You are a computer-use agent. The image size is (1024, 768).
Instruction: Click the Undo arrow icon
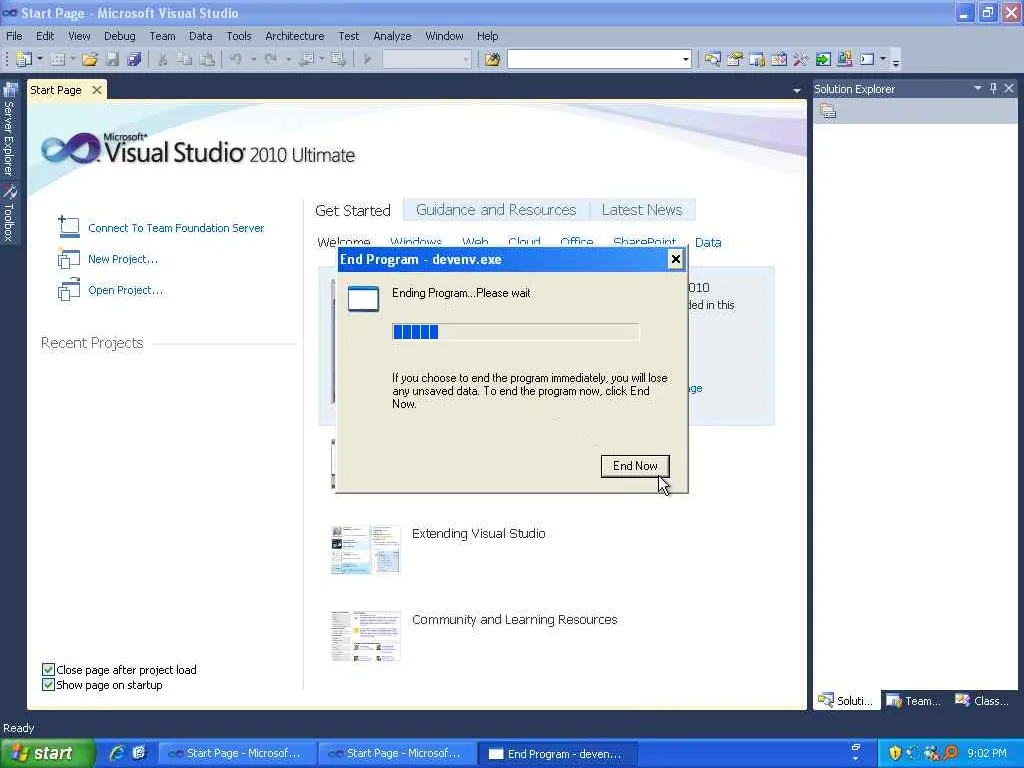click(x=236, y=59)
